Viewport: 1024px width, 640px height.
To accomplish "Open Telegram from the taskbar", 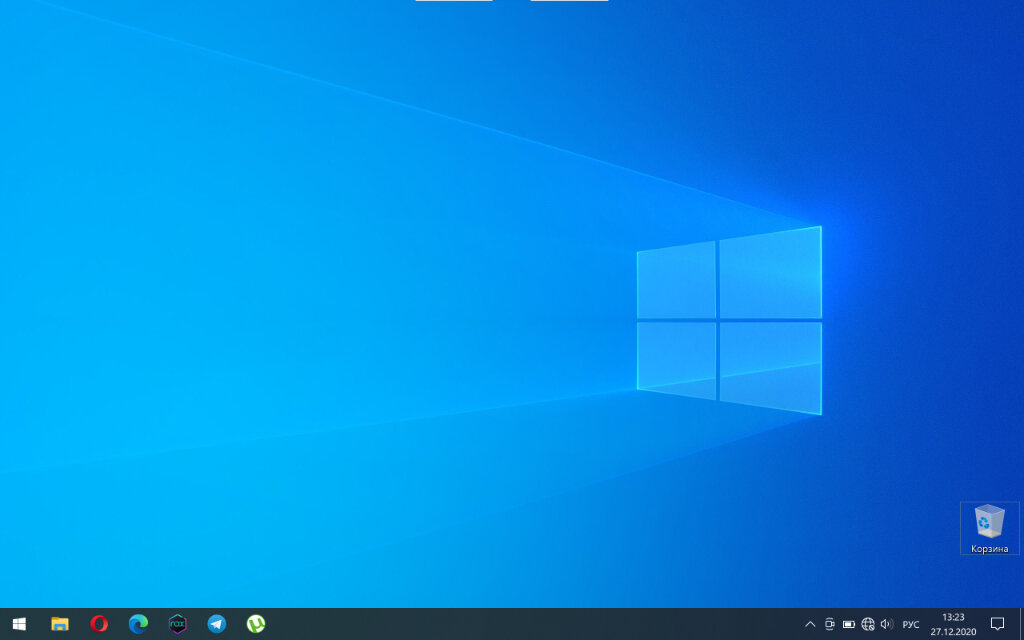I will (x=217, y=624).
